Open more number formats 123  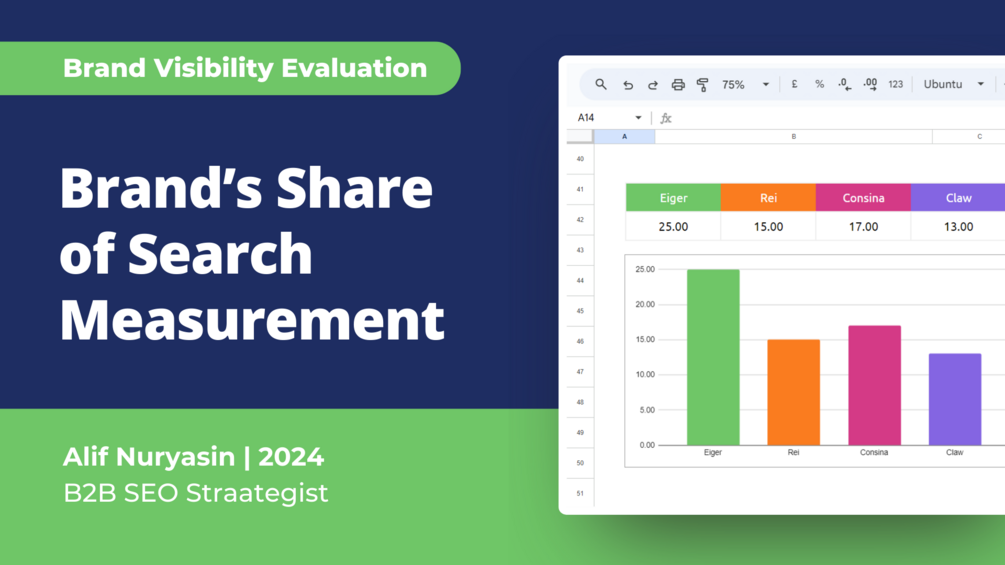pyautogui.click(x=895, y=84)
